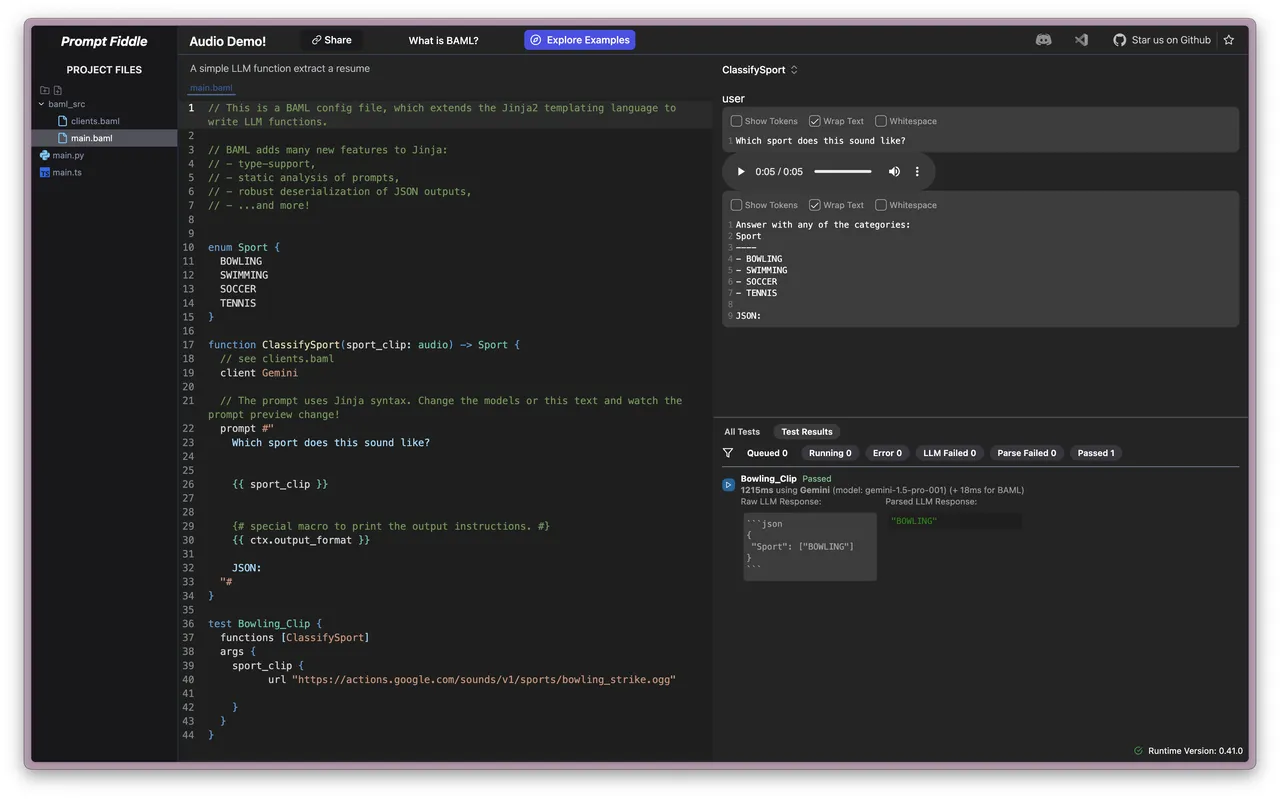Click the TypeScript icon beside main.ts
This screenshot has width=1280, height=799.
click(x=45, y=172)
